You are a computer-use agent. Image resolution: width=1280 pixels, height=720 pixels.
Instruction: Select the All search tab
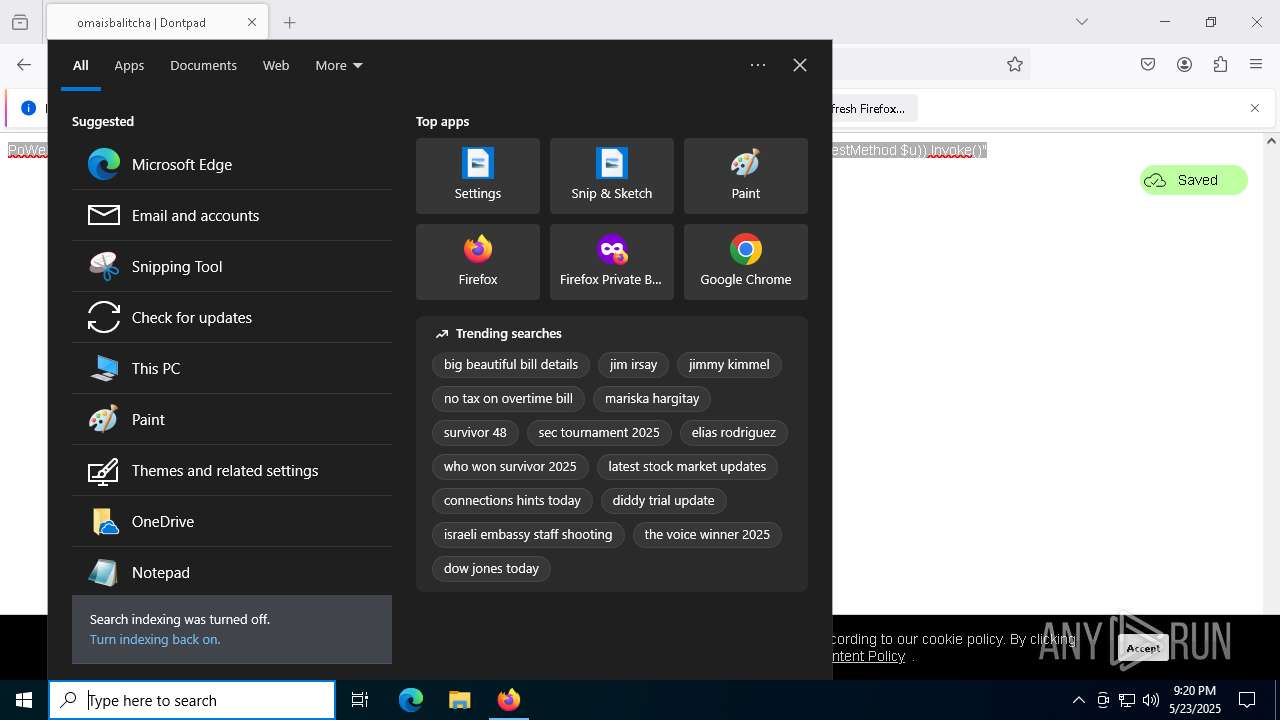81,65
